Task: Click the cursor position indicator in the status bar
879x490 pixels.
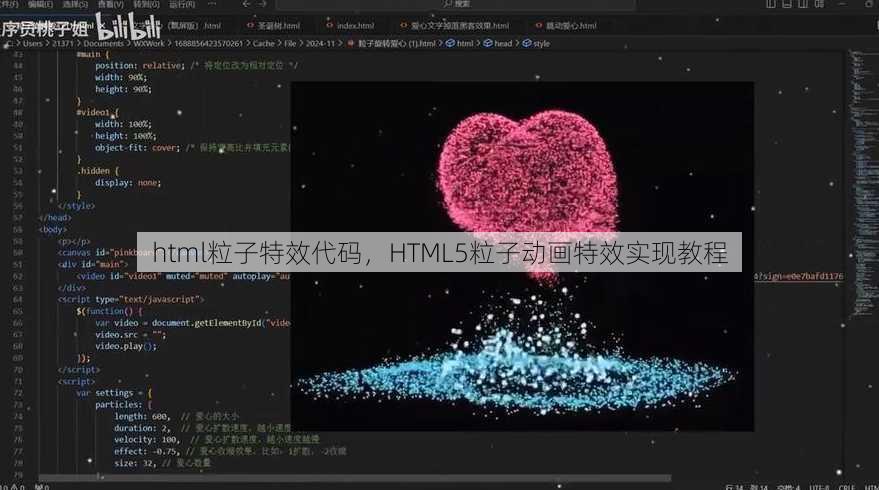Action: point(748,487)
